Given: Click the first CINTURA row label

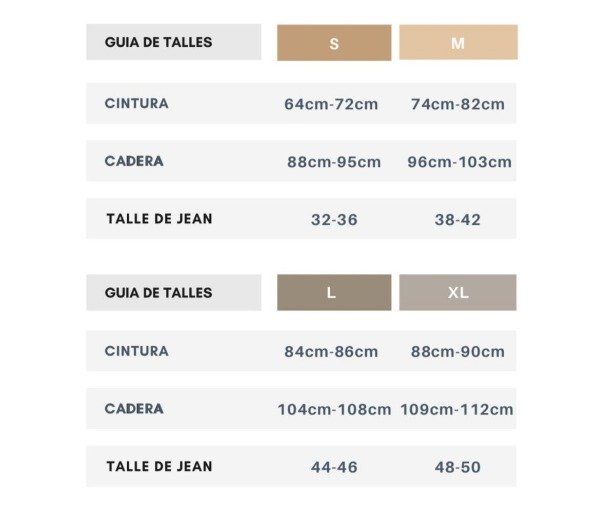Looking at the screenshot, I should tap(137, 103).
